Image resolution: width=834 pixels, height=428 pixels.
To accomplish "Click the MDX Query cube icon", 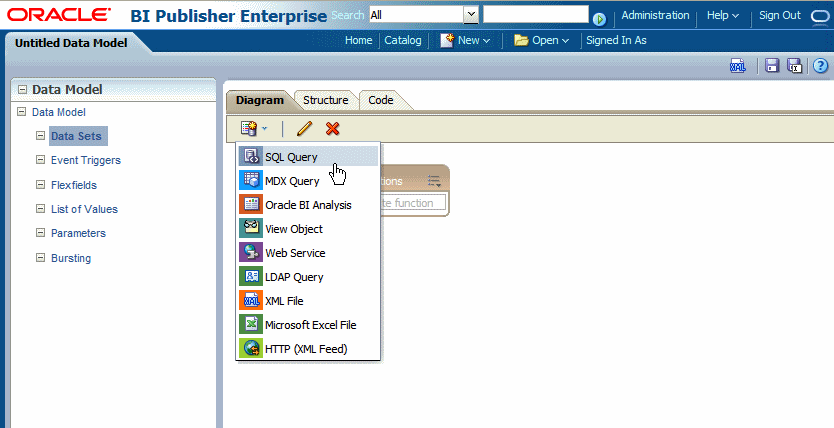I will 250,180.
